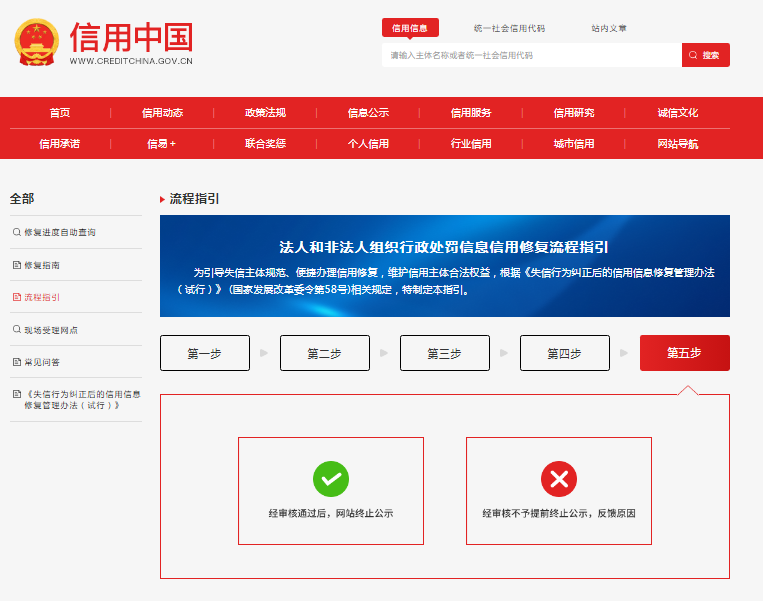Click the magnifier icon beside 现场受理网点
The image size is (763, 601).
click(x=16, y=329)
